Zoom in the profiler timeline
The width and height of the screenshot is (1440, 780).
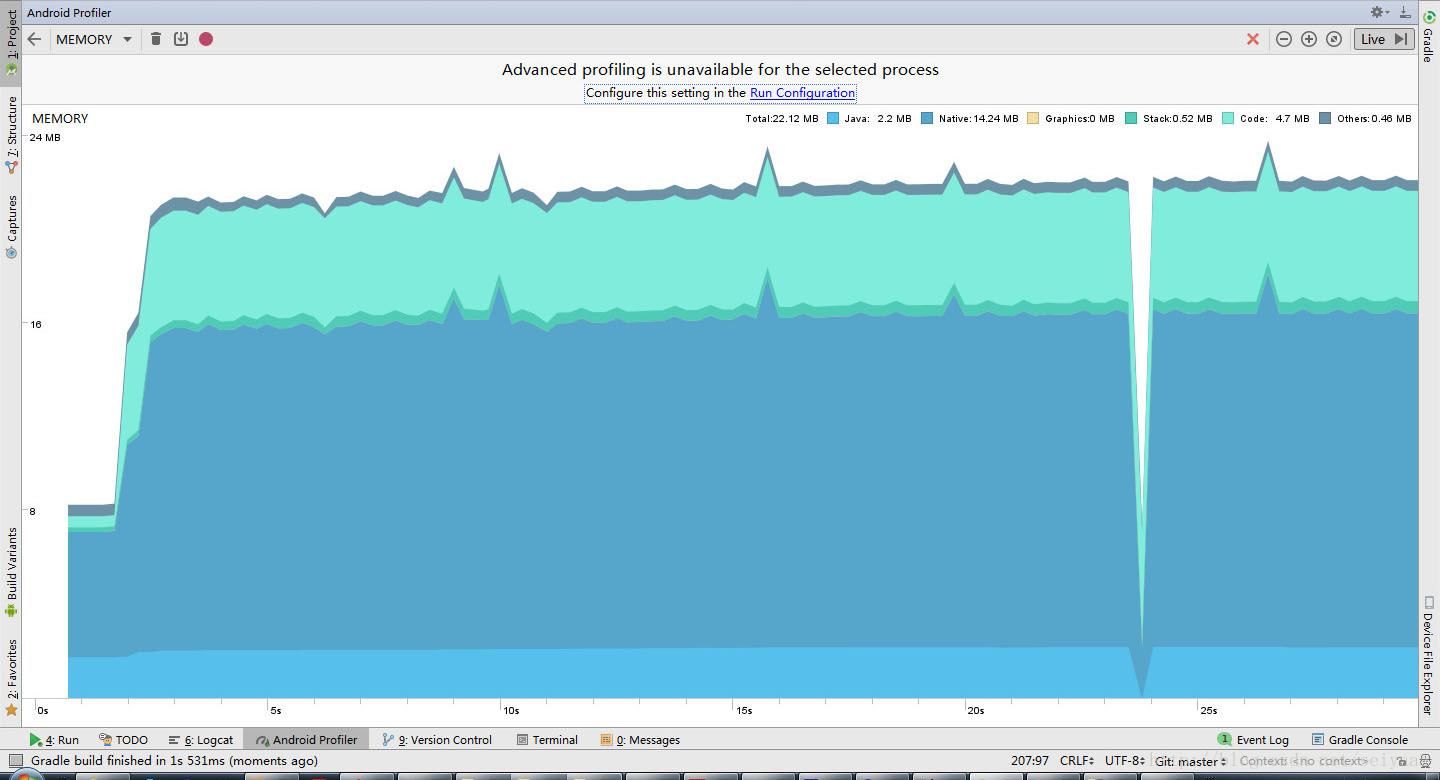tap(1309, 39)
